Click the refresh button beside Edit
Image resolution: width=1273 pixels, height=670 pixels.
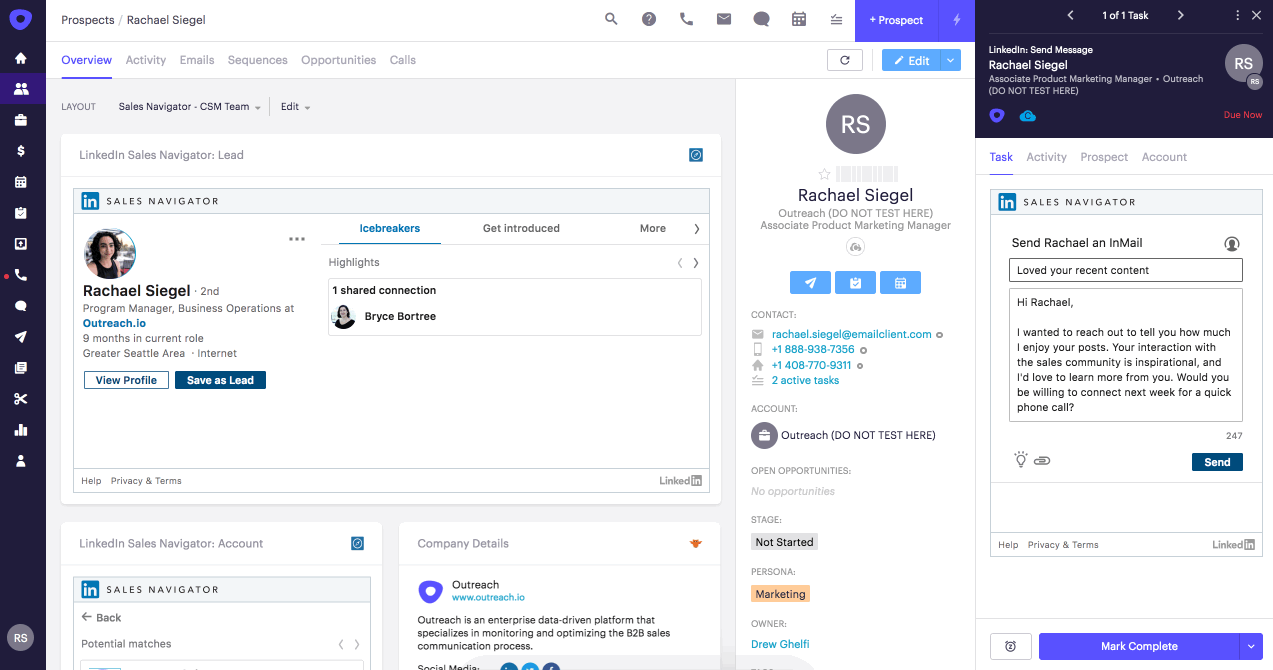(x=845, y=60)
